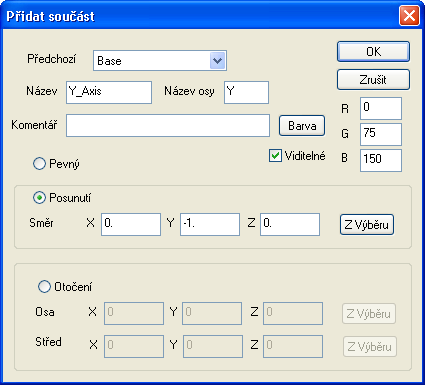Click the Zrušit button
Image resolution: width=425 pixels, height=385 pixels.
(x=373, y=80)
